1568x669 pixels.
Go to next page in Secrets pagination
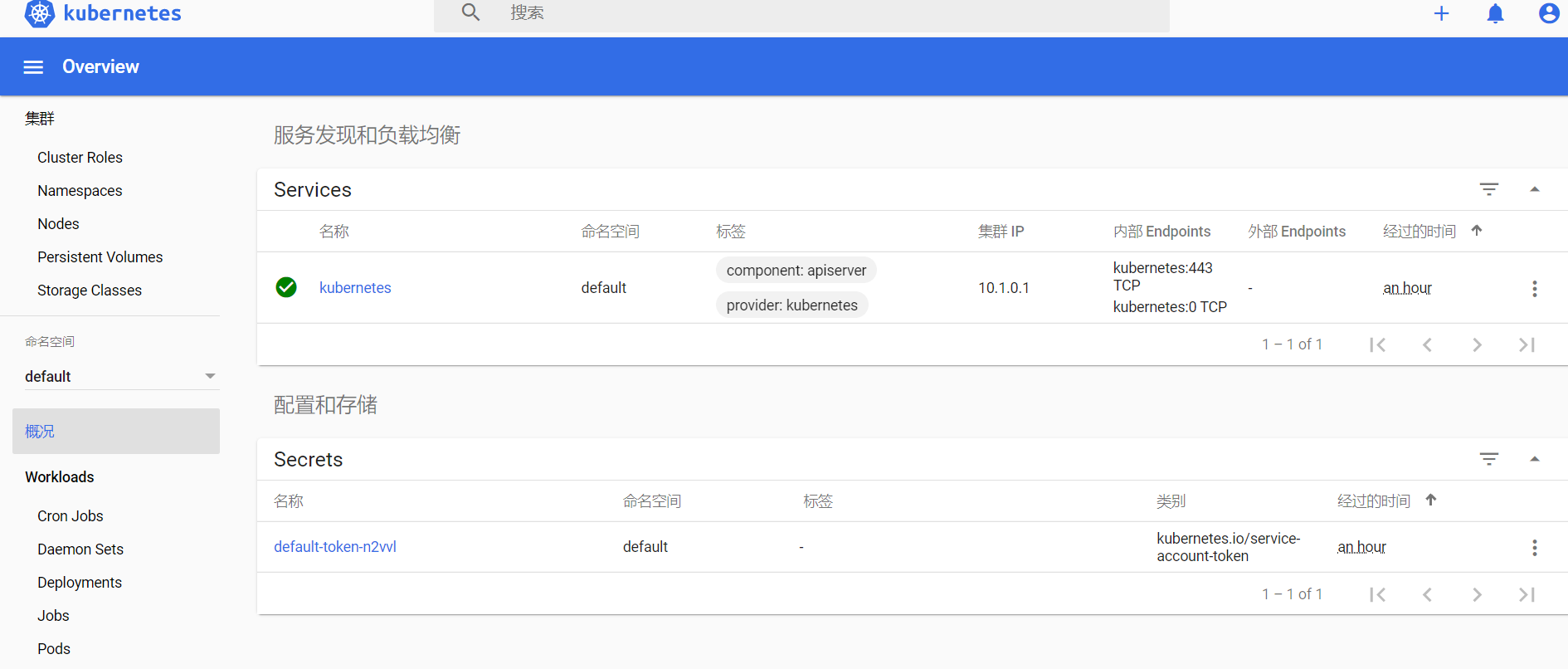click(x=1477, y=594)
